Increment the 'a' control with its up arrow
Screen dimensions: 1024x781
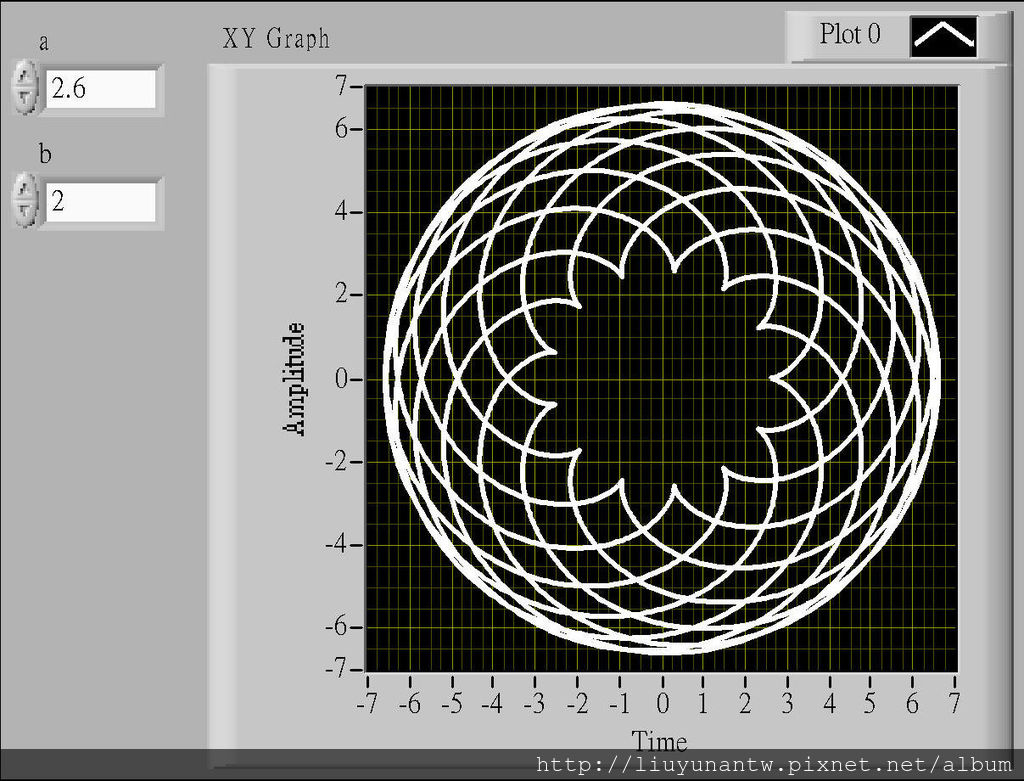25,76
